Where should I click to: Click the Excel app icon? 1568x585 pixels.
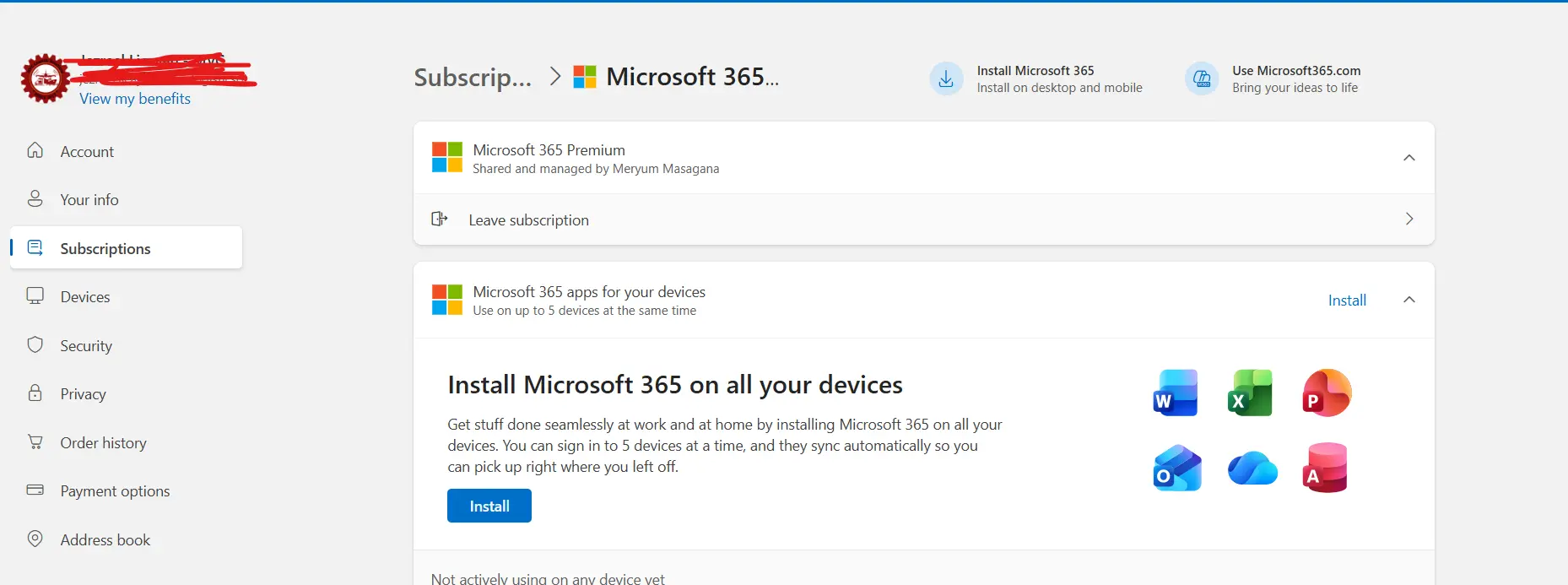(x=1250, y=393)
